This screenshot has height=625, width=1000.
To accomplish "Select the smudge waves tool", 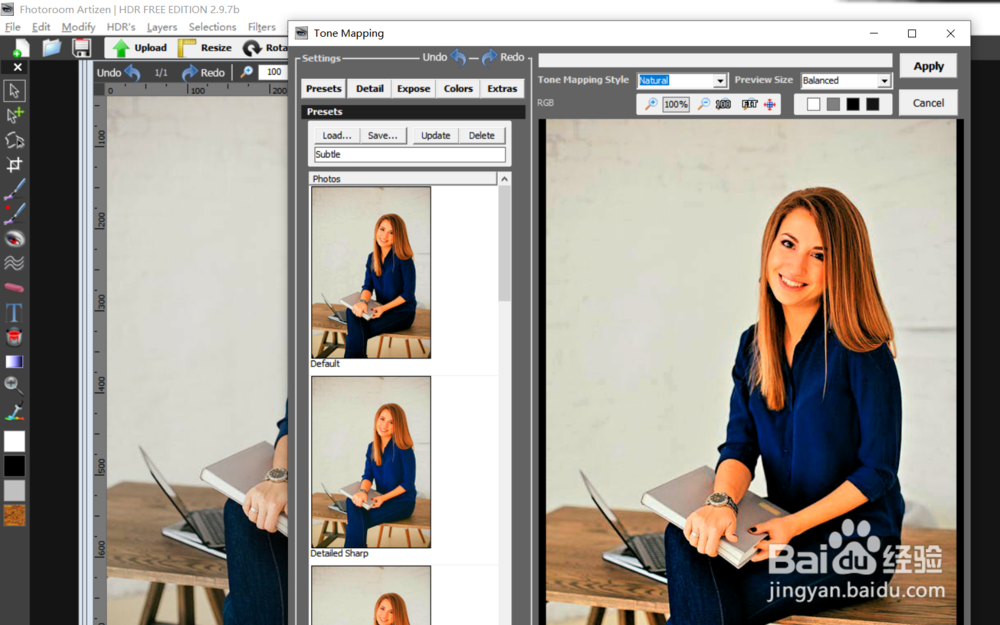I will click(14, 263).
